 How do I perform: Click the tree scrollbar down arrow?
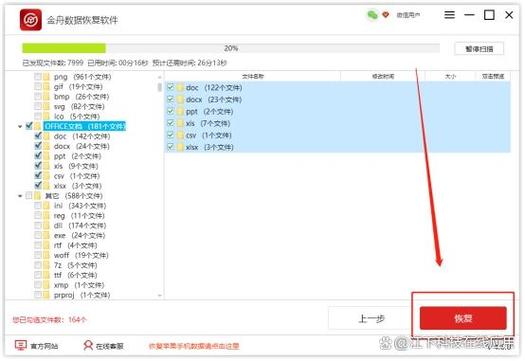[160, 295]
